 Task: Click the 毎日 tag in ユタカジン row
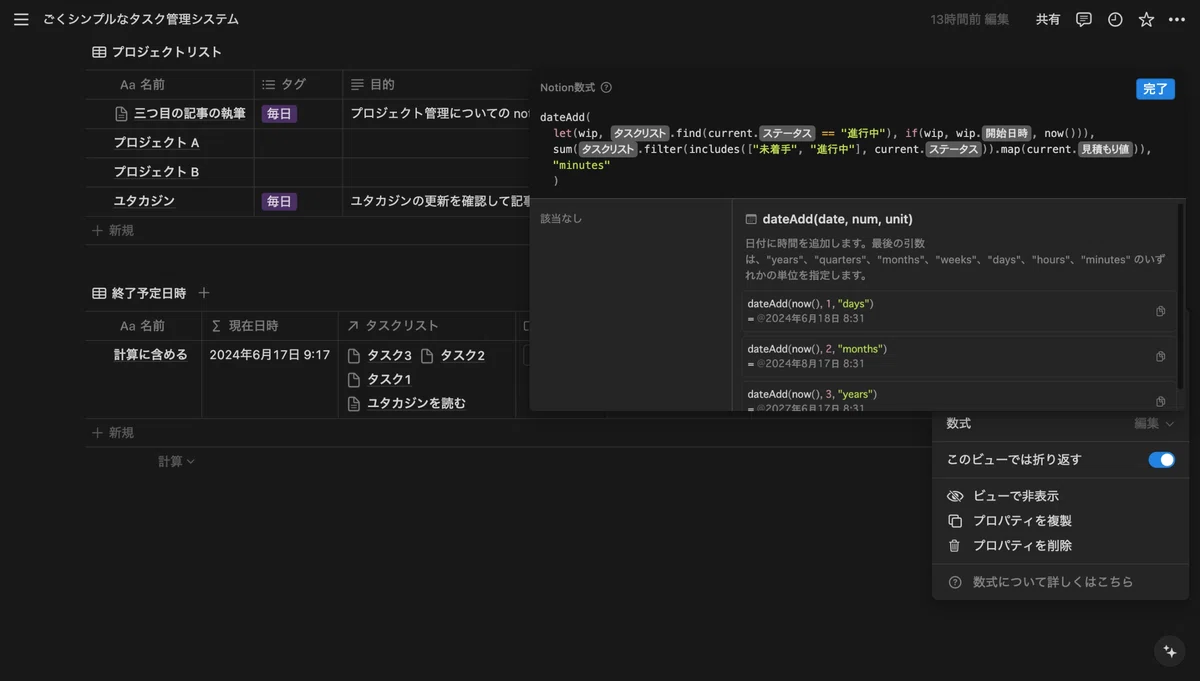point(279,201)
